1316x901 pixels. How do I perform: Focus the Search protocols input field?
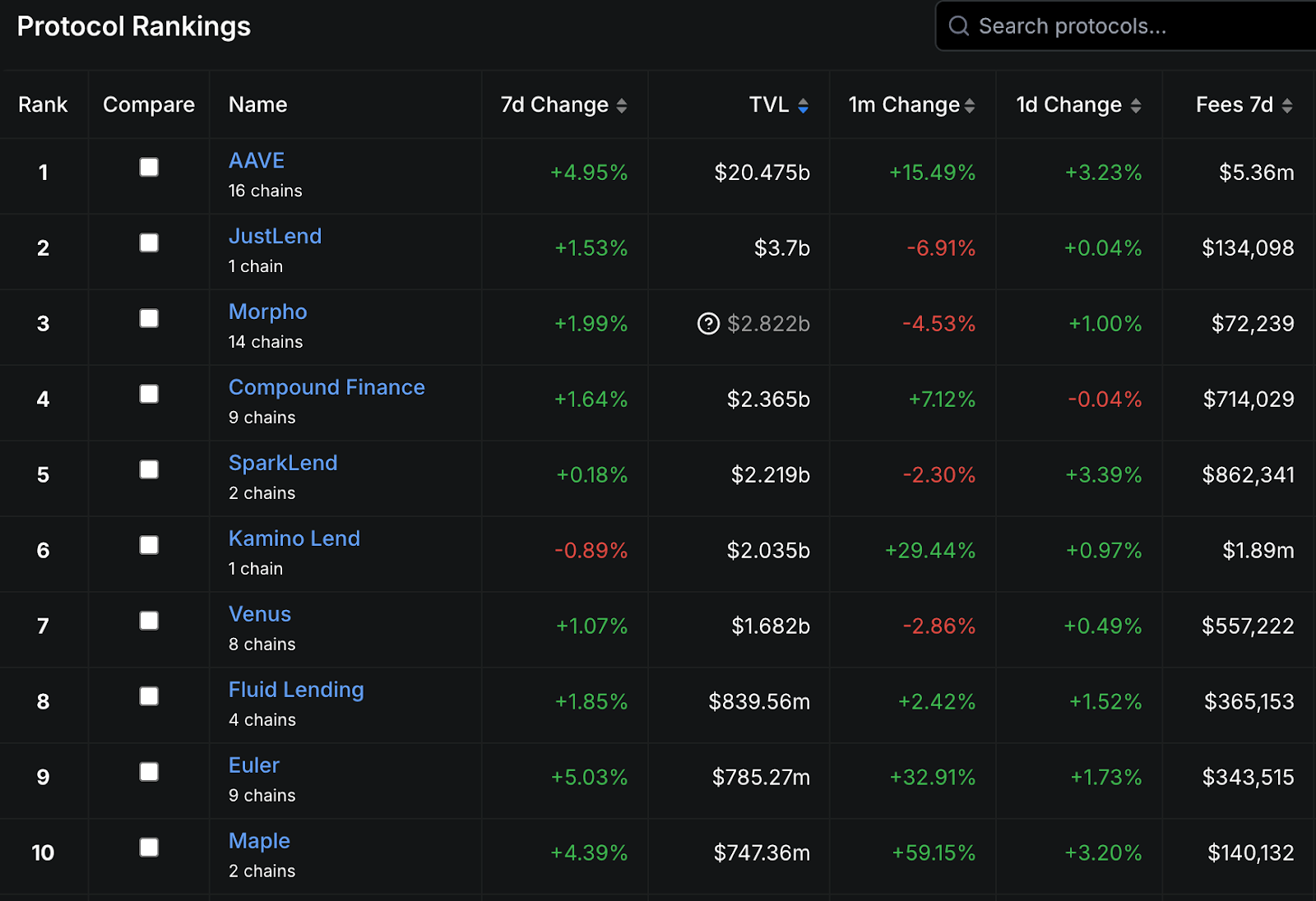[1127, 26]
